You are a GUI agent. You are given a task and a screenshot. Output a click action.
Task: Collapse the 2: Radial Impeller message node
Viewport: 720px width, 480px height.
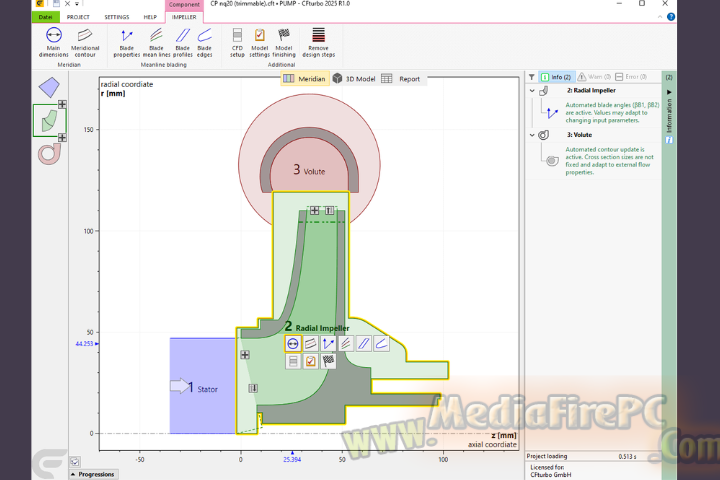[x=532, y=90]
